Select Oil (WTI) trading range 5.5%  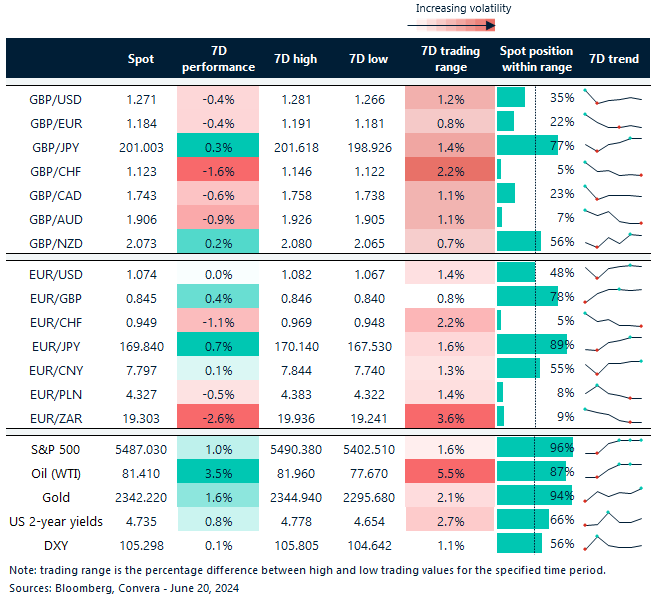(450, 471)
